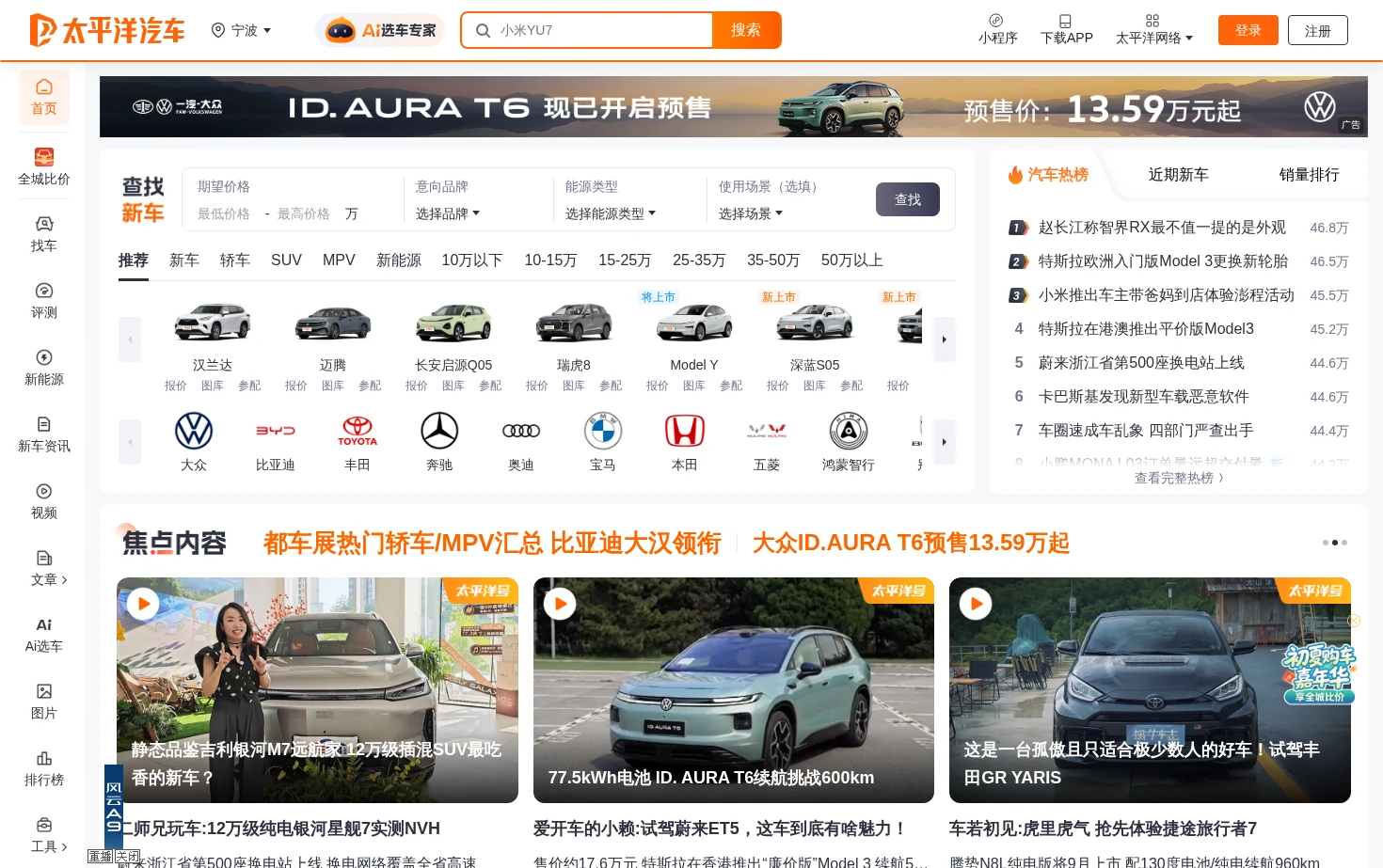Open the Ai选车专家 robot button
This screenshot has height=868, width=1383.
coord(380,30)
